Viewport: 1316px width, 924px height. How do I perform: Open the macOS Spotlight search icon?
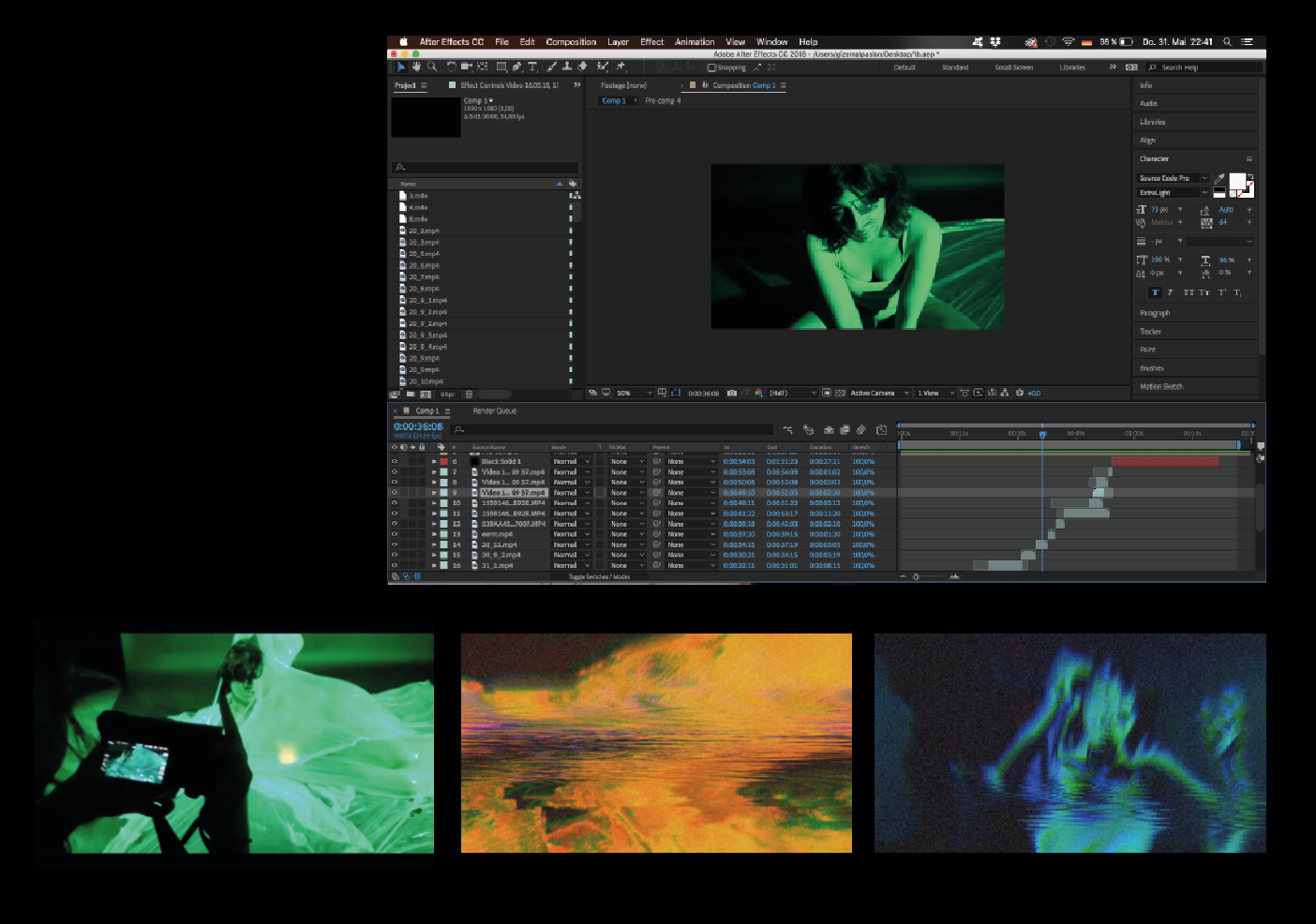pos(1227,41)
